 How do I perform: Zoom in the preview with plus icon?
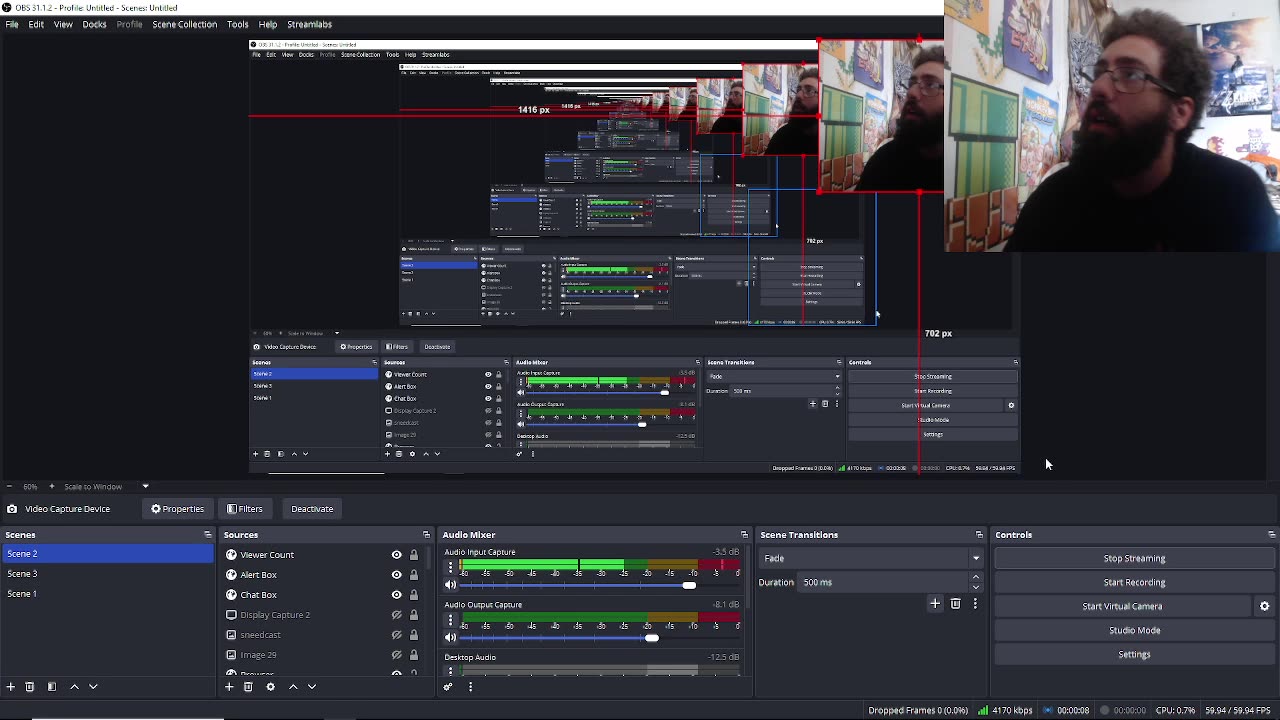pos(52,487)
